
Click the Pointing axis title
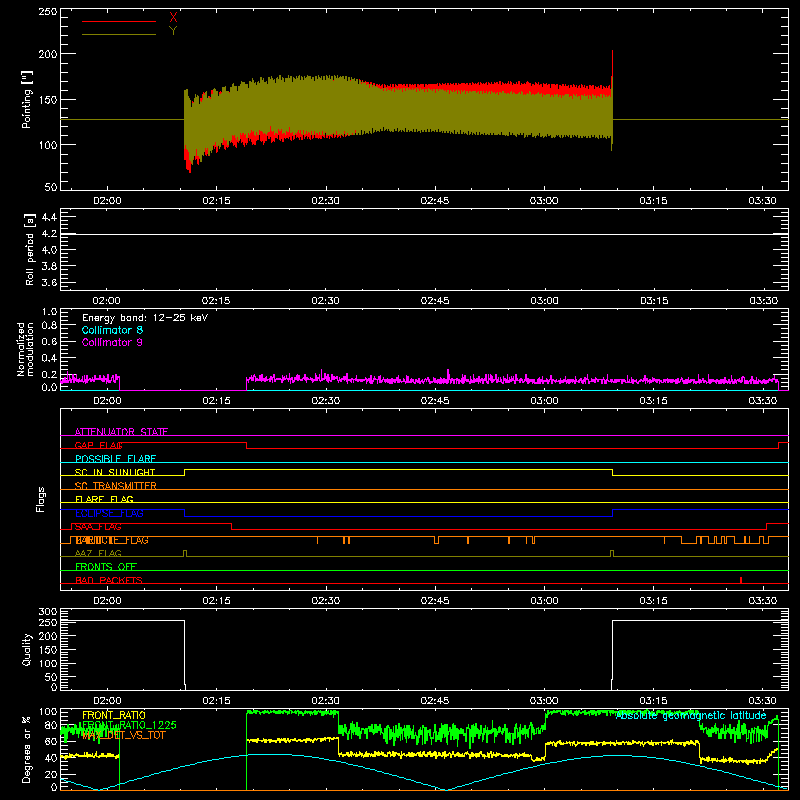tap(27, 99)
